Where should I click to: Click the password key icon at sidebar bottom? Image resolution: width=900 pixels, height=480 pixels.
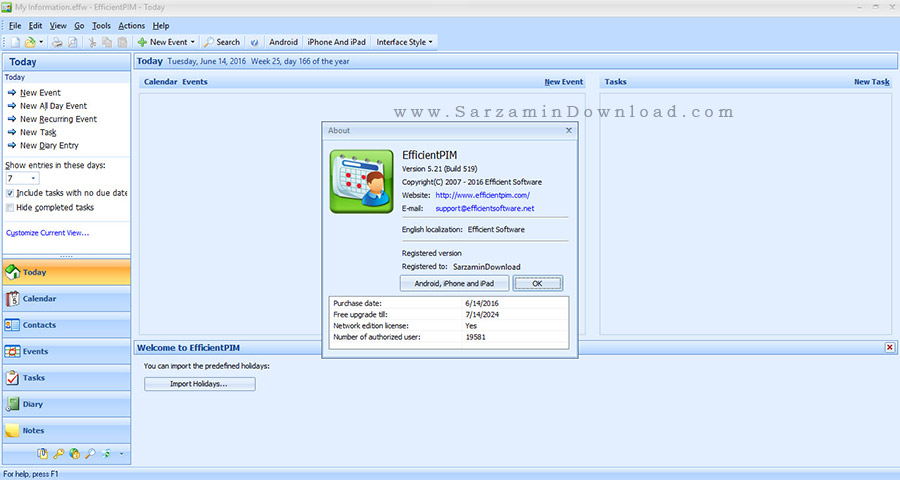click(x=59, y=454)
